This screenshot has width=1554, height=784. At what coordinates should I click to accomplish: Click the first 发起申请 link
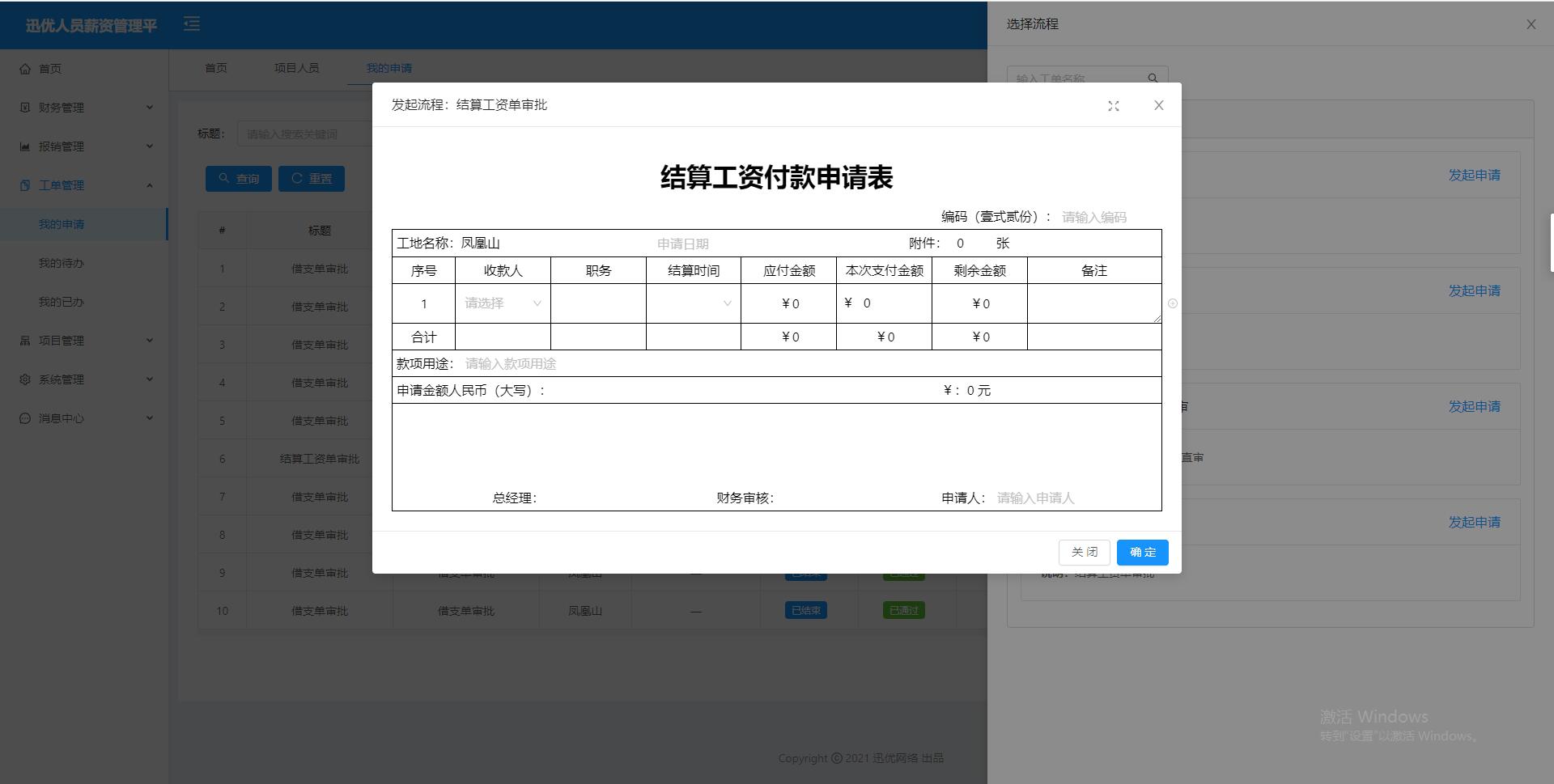(1475, 175)
